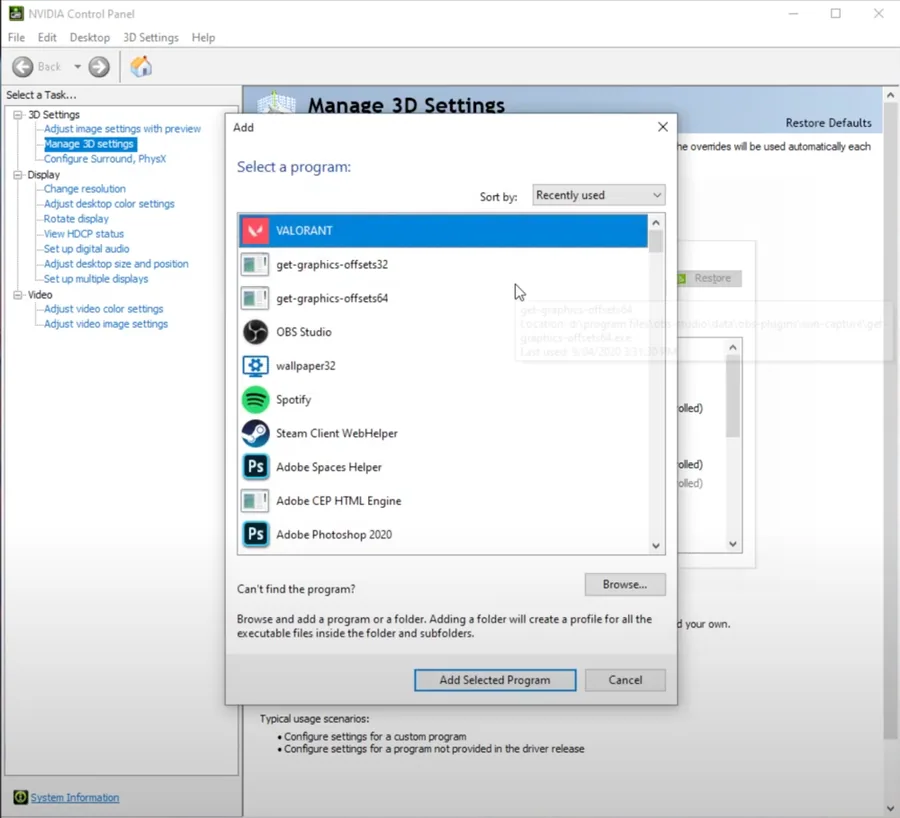Select the VALORANT program icon
This screenshot has width=900, height=818.
click(x=255, y=231)
